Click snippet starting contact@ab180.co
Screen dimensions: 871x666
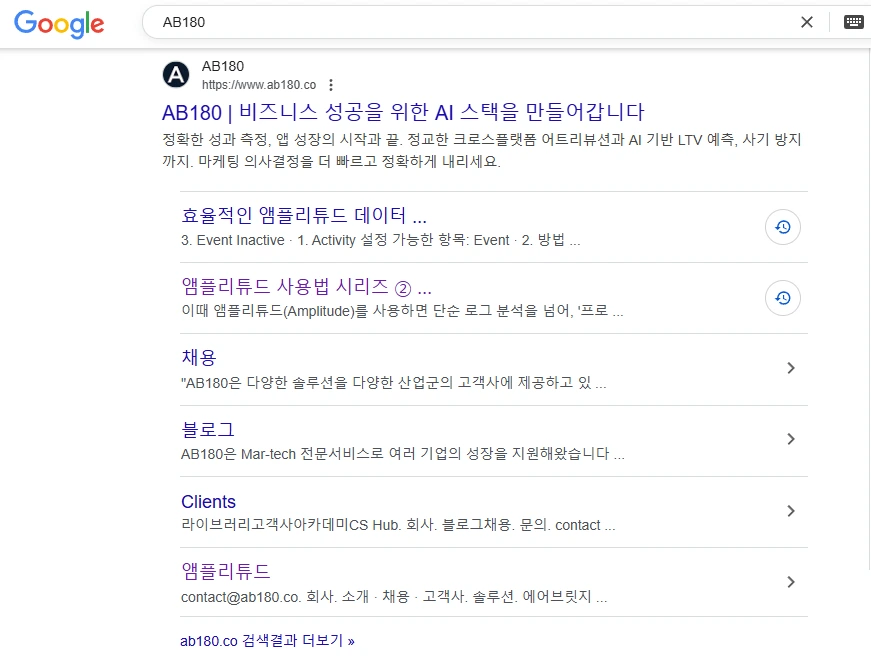(x=394, y=597)
